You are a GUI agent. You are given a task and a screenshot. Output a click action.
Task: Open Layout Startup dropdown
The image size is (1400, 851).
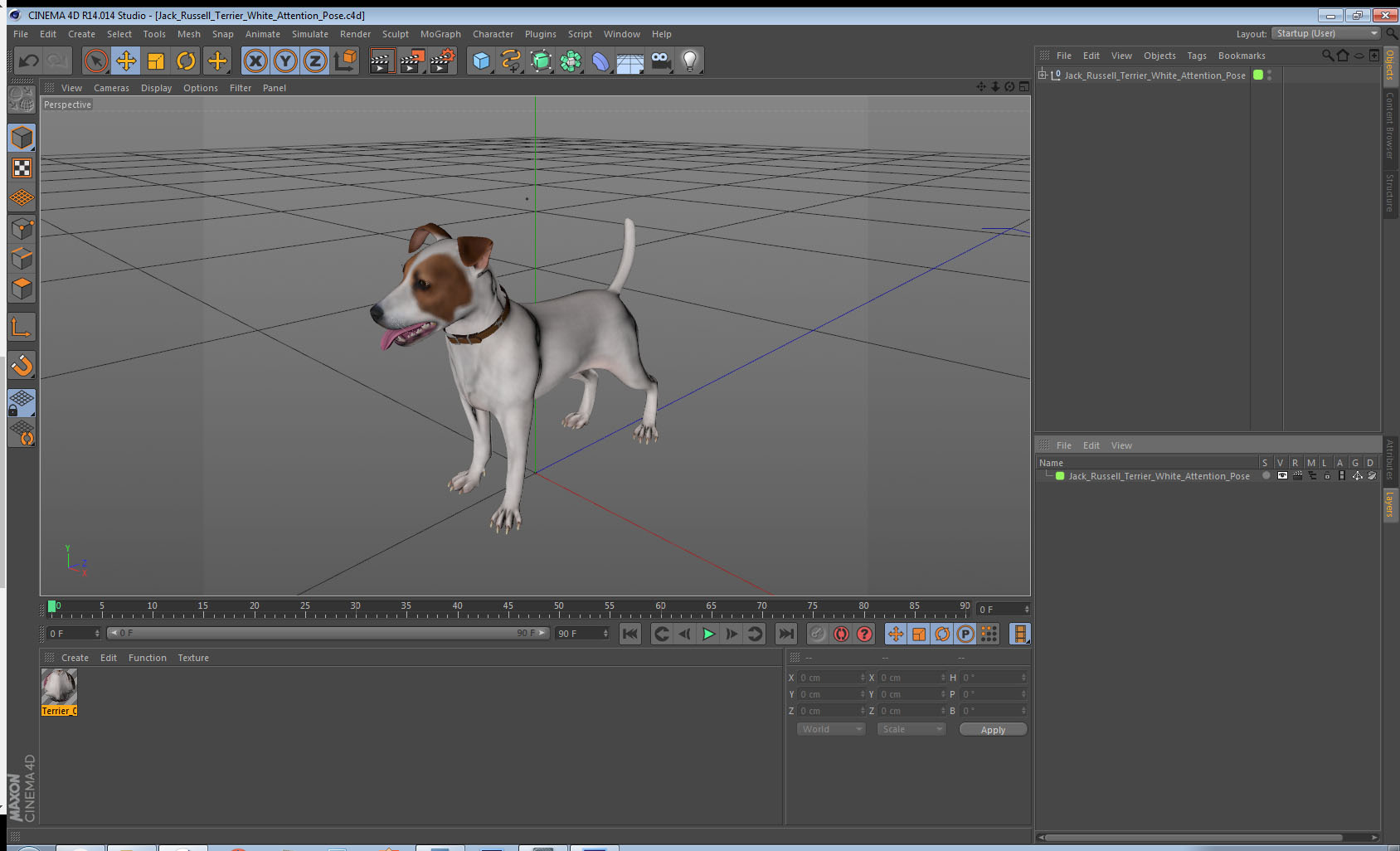coord(1326,33)
